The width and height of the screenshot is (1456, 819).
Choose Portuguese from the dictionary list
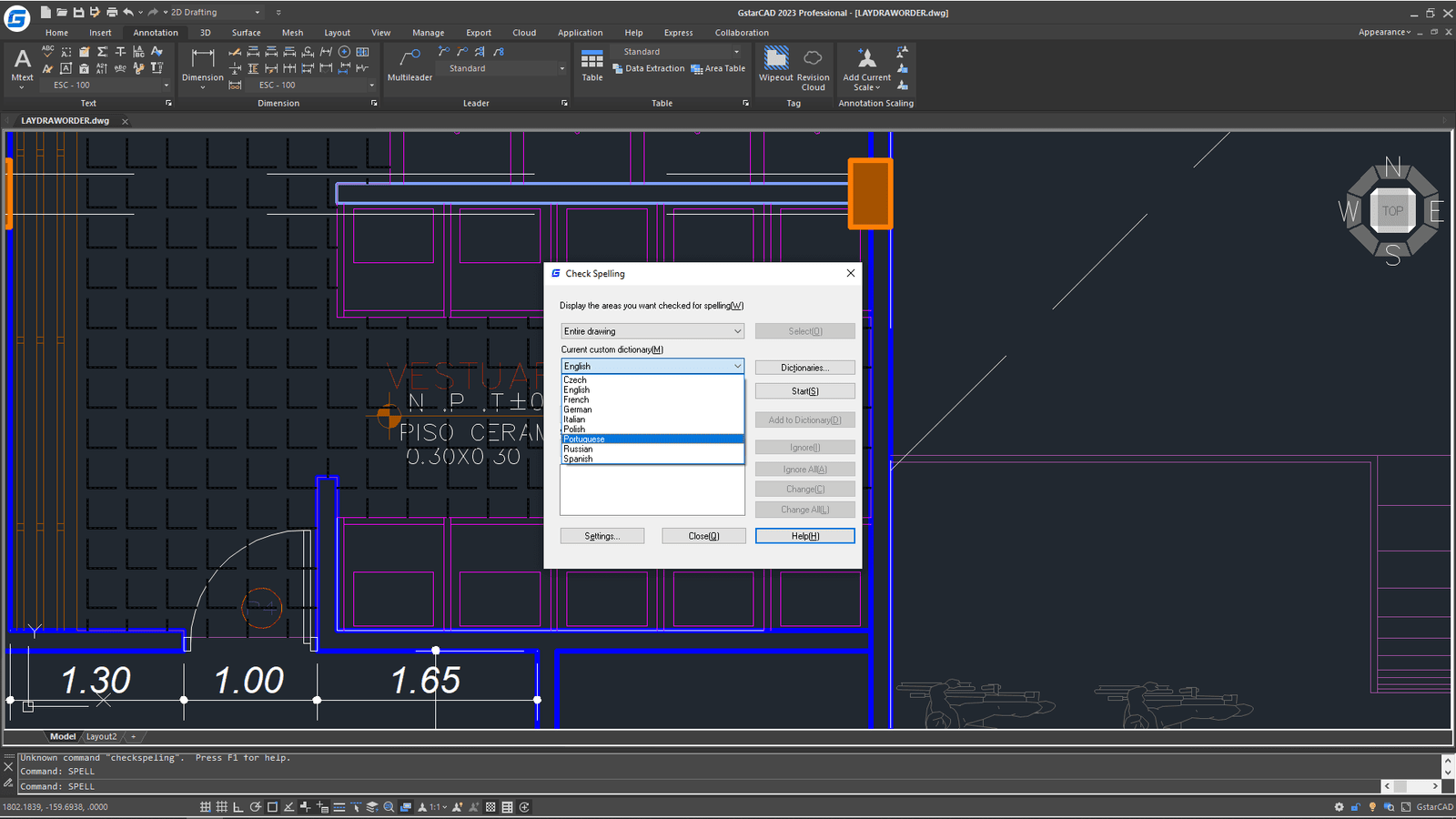584,440
